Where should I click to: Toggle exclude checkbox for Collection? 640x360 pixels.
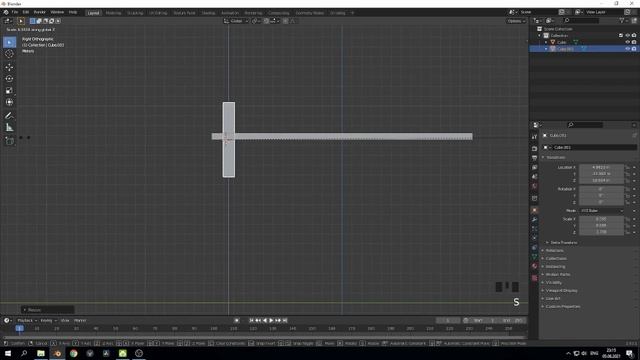pos(621,36)
